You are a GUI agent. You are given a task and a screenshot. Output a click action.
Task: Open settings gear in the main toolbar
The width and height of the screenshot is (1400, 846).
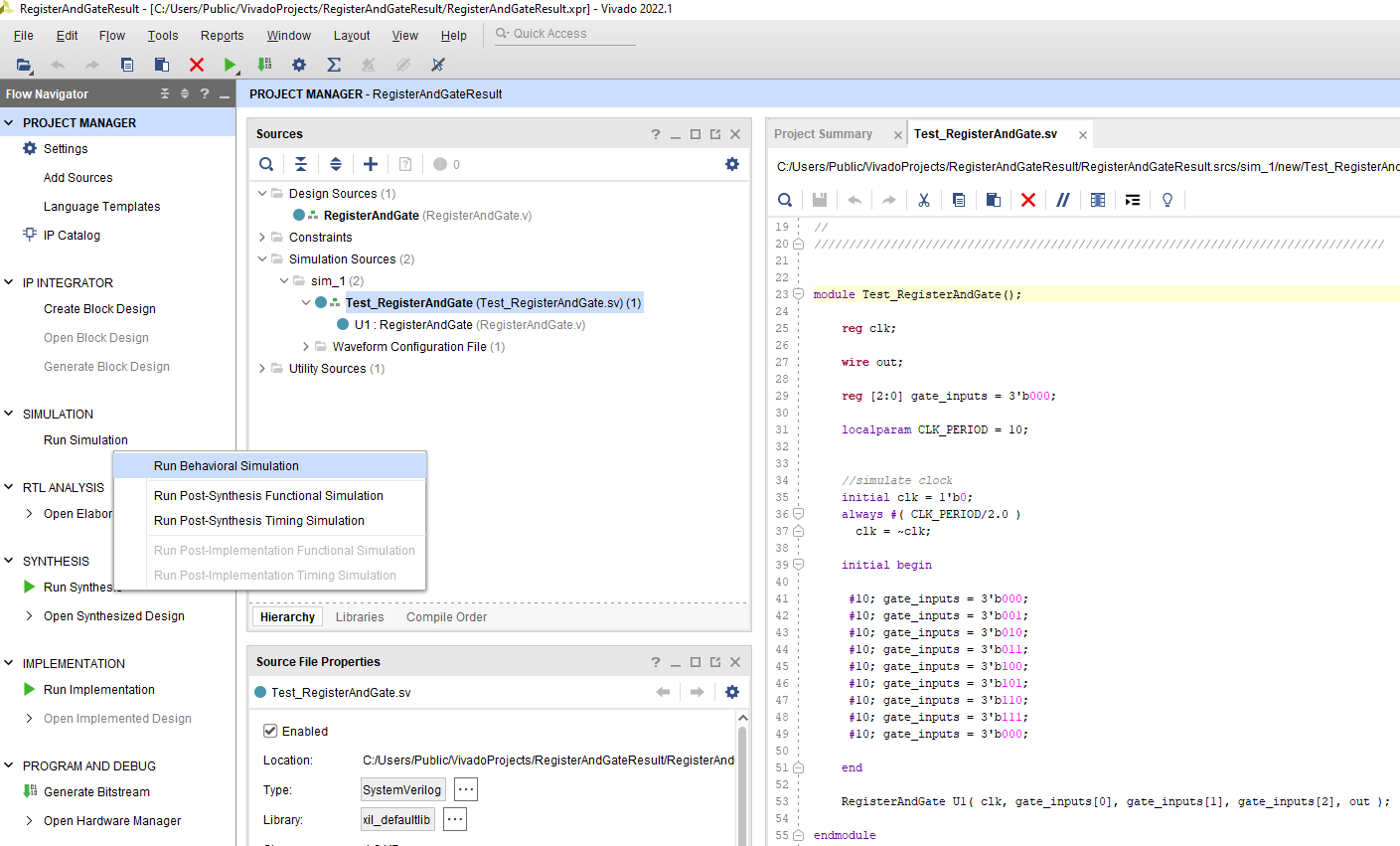299,65
